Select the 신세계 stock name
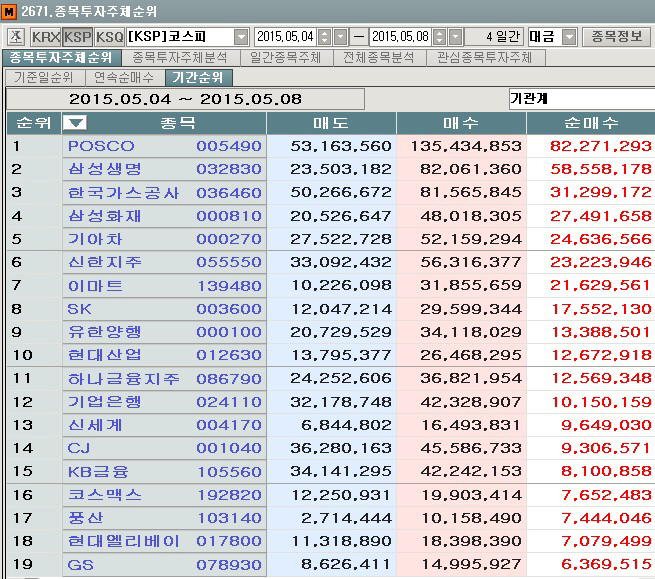Screen dimensions: 655x579 95,425
